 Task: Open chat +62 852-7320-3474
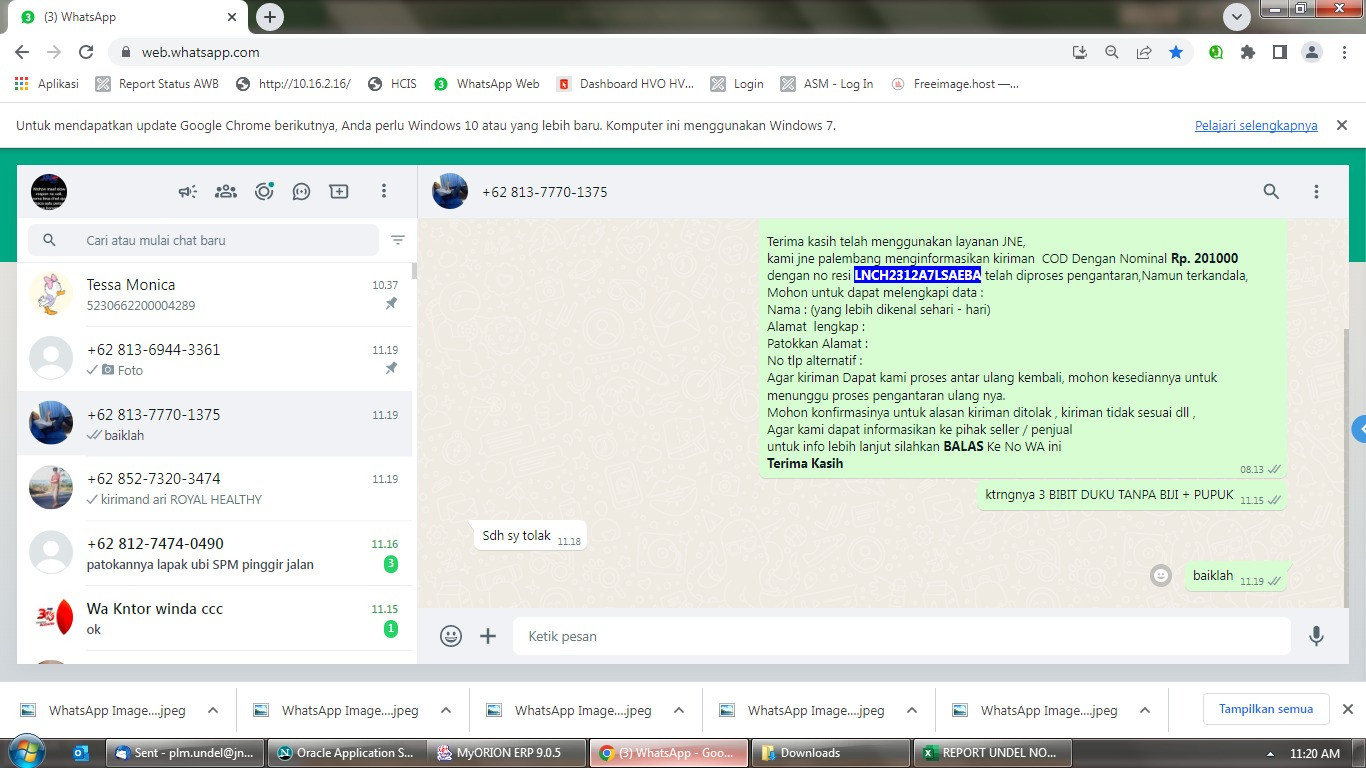pos(215,488)
